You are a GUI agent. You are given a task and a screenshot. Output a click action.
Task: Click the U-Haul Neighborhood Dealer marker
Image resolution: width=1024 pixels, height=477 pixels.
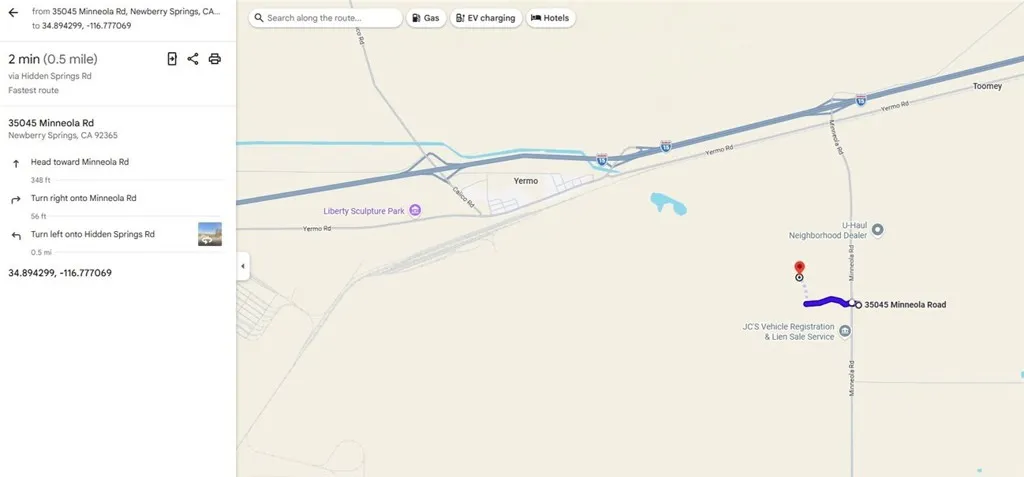(878, 229)
